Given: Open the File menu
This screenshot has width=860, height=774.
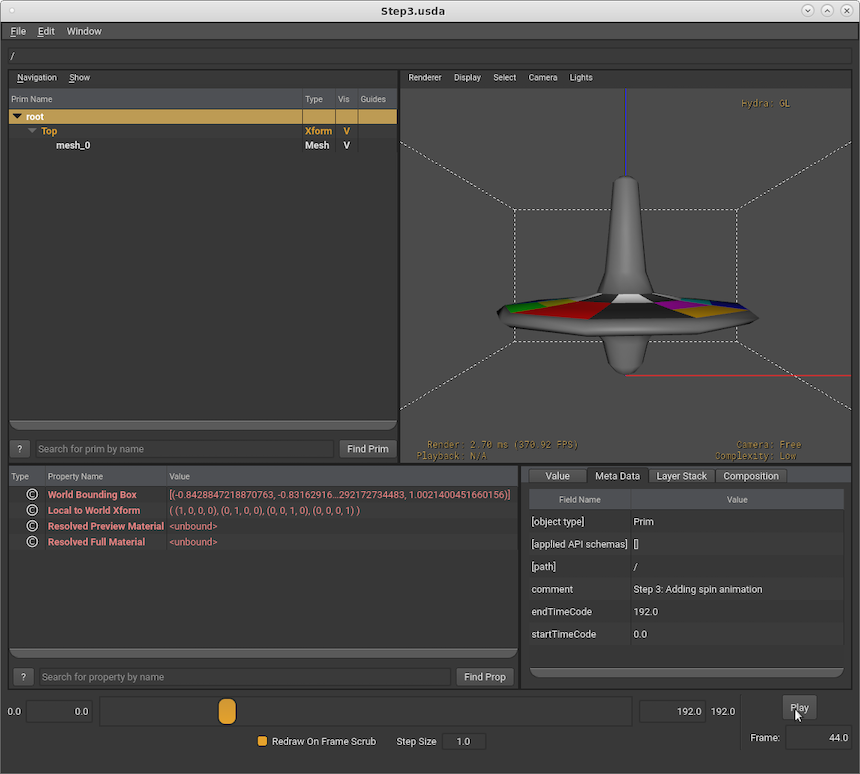Looking at the screenshot, I should [x=18, y=31].
